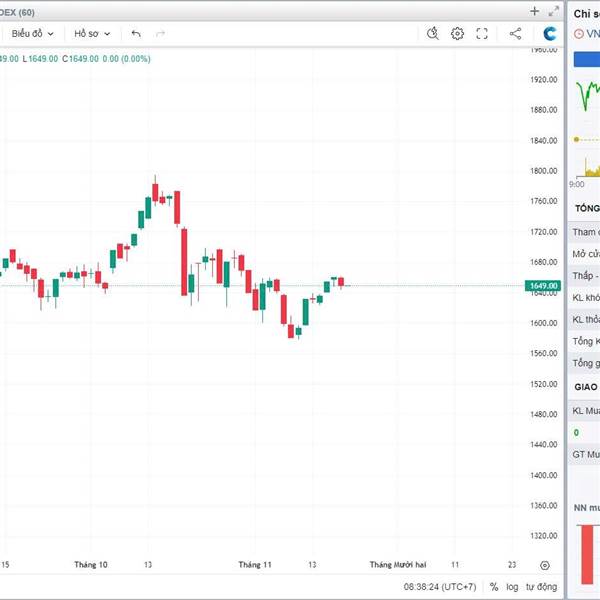The height and width of the screenshot is (600, 600).
Task: Click the redo arrow icon
Action: pyautogui.click(x=160, y=33)
